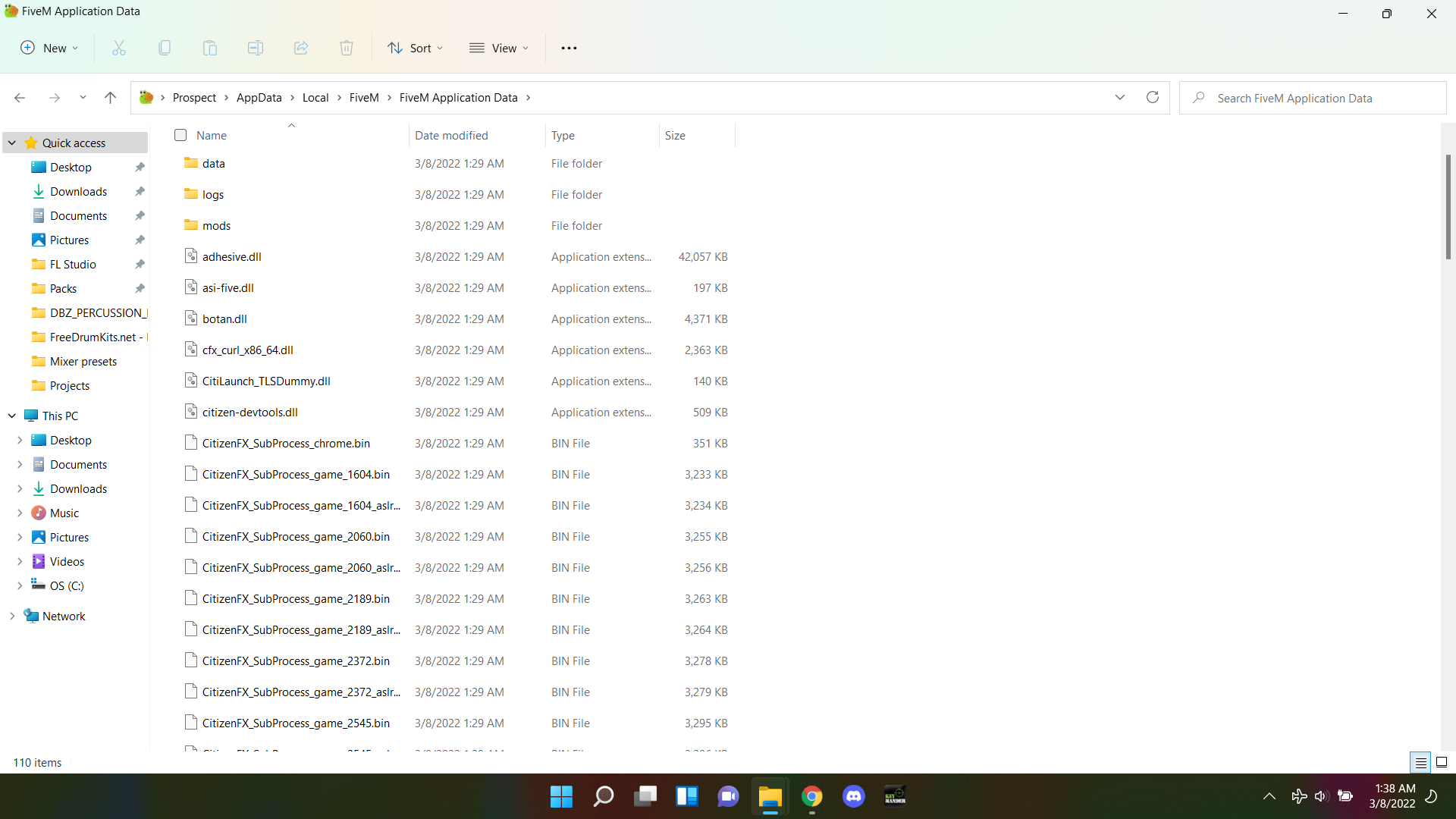Open Windows Start menu
Image resolution: width=1456 pixels, height=819 pixels.
pos(561,796)
